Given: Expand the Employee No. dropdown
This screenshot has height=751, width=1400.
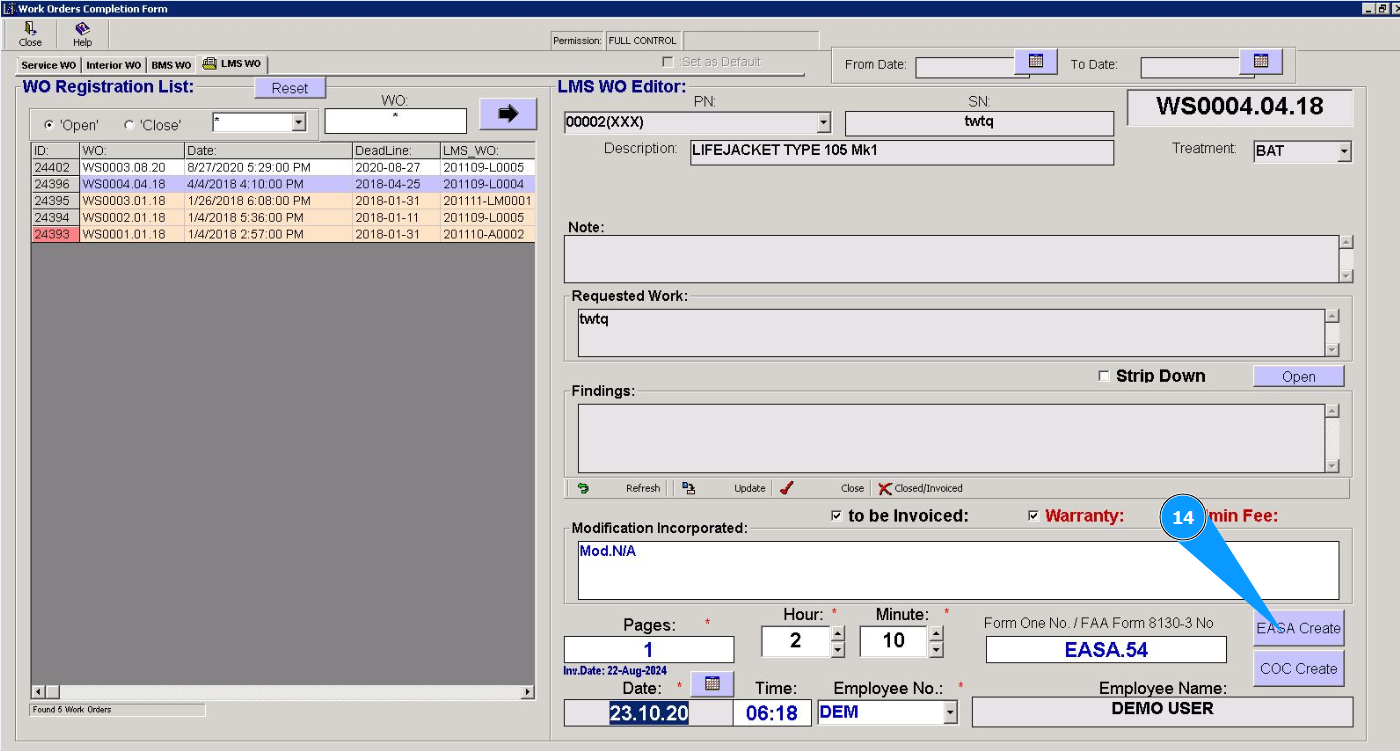Looking at the screenshot, I should point(950,713).
